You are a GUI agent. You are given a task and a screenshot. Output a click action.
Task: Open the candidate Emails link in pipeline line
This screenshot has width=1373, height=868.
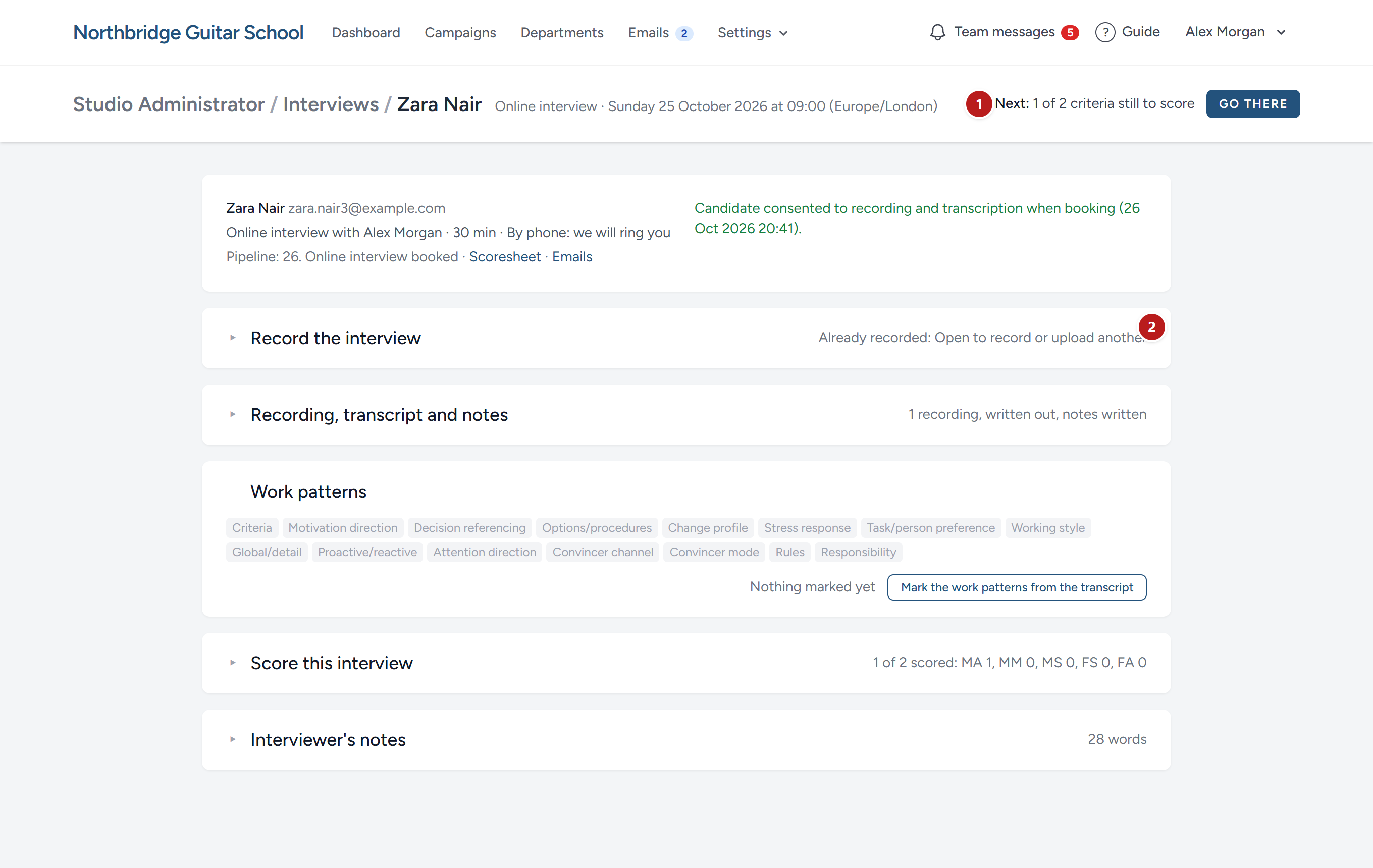coord(572,256)
